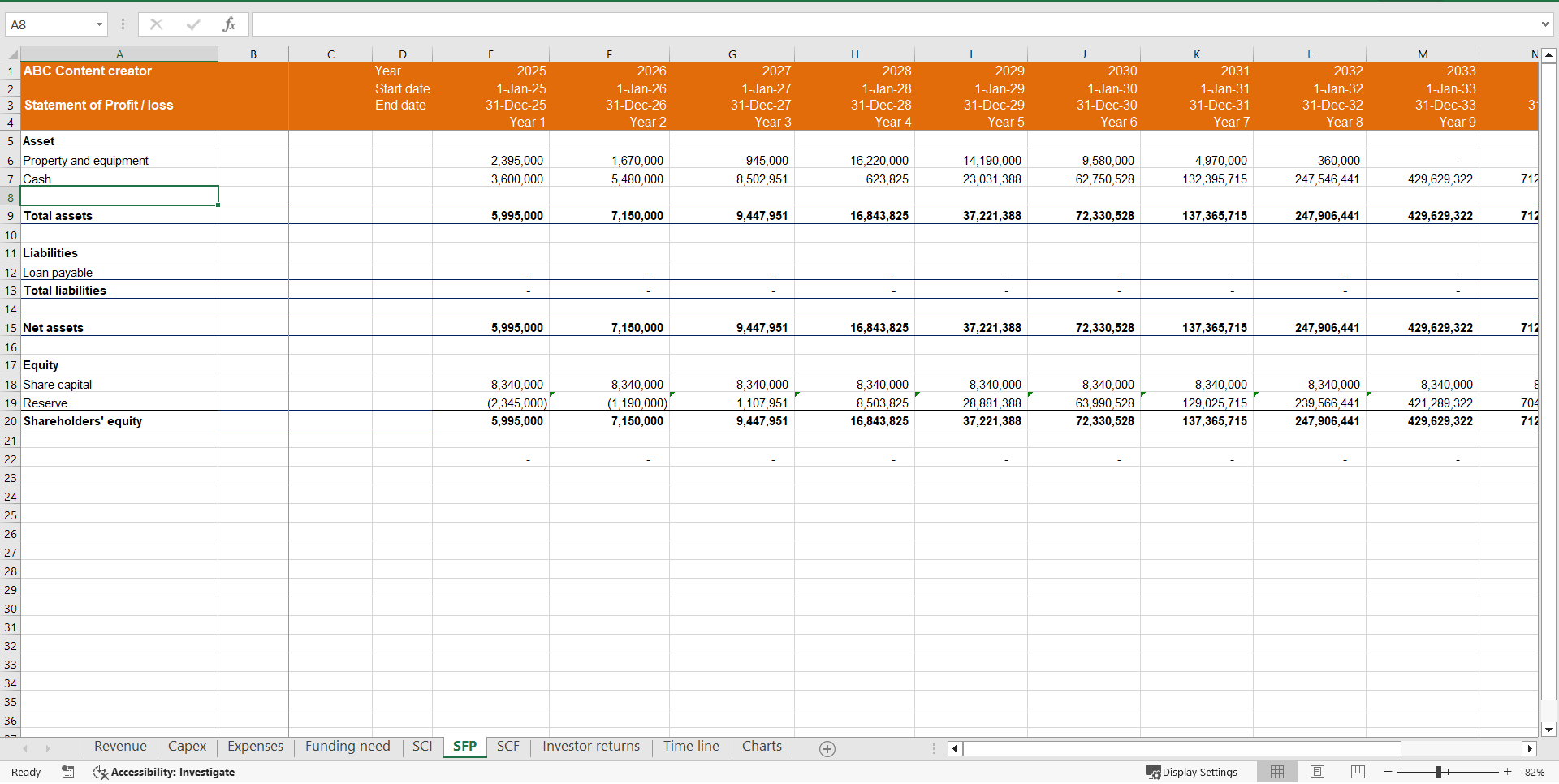Viewport: 1559px width, 784px height.
Task: Click the Cancel entry X icon
Action: (156, 24)
